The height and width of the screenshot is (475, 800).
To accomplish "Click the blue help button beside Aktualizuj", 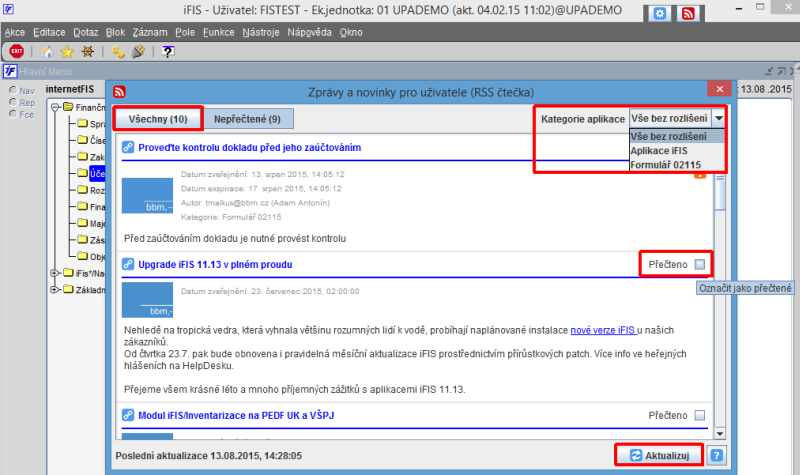I will point(716,455).
